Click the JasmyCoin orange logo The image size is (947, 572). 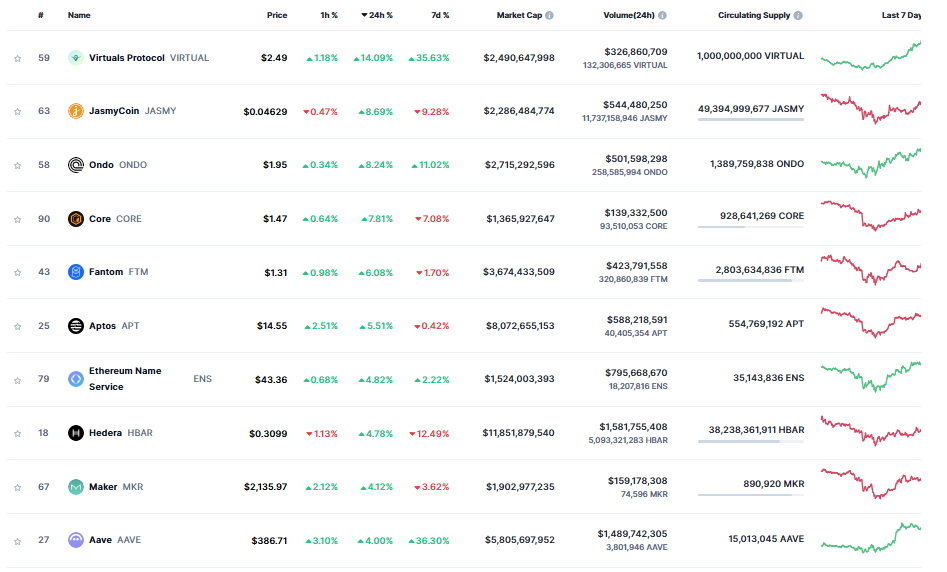(x=75, y=111)
